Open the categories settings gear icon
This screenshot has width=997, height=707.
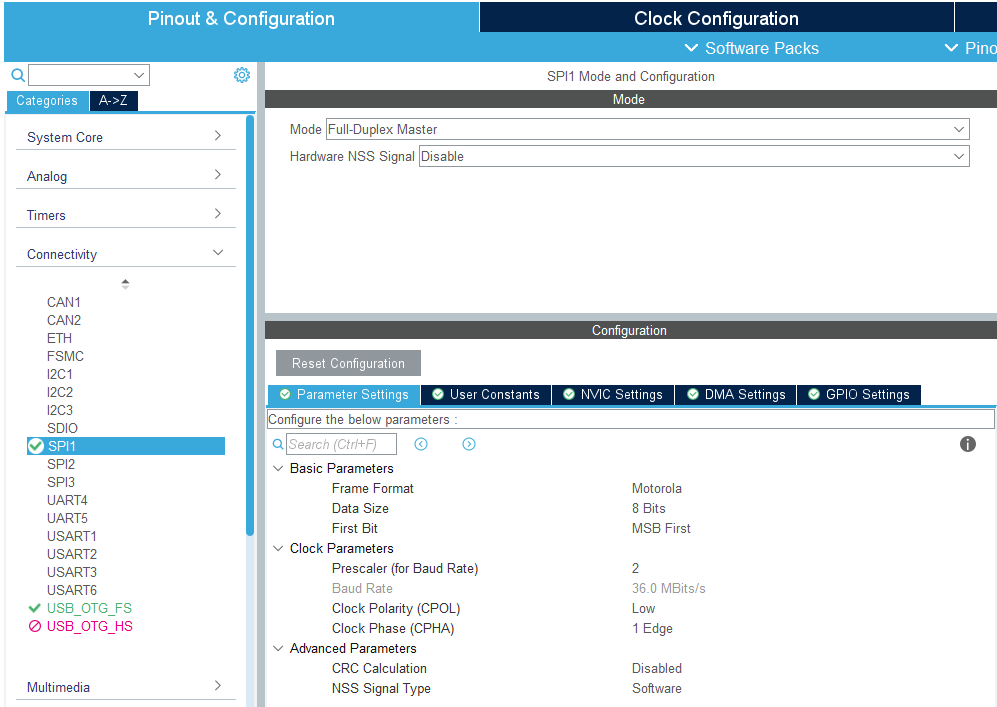point(242,75)
